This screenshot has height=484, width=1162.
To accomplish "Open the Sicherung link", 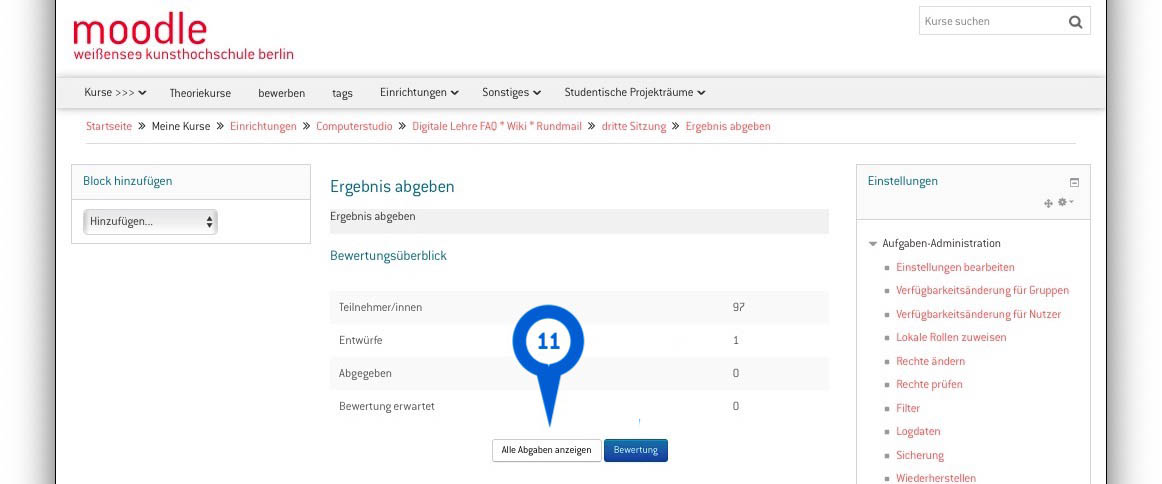I will [x=920, y=456].
